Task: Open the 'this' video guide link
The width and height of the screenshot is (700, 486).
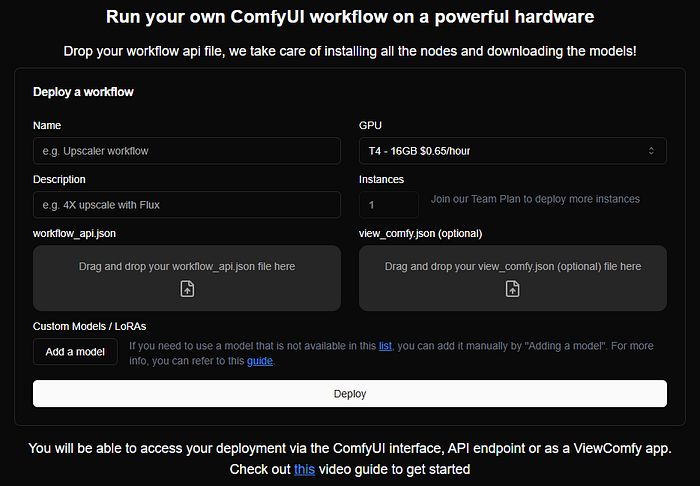Action: pos(304,469)
